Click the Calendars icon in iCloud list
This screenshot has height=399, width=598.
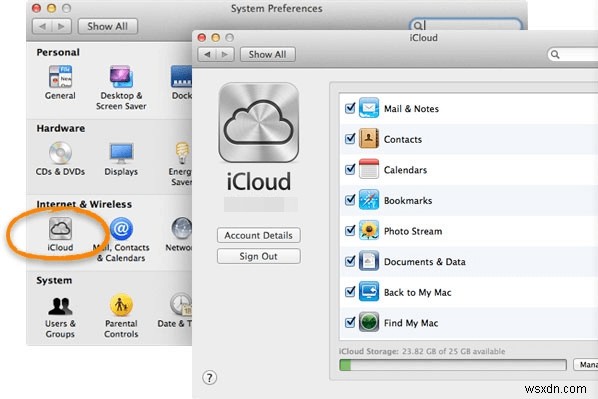tap(368, 169)
